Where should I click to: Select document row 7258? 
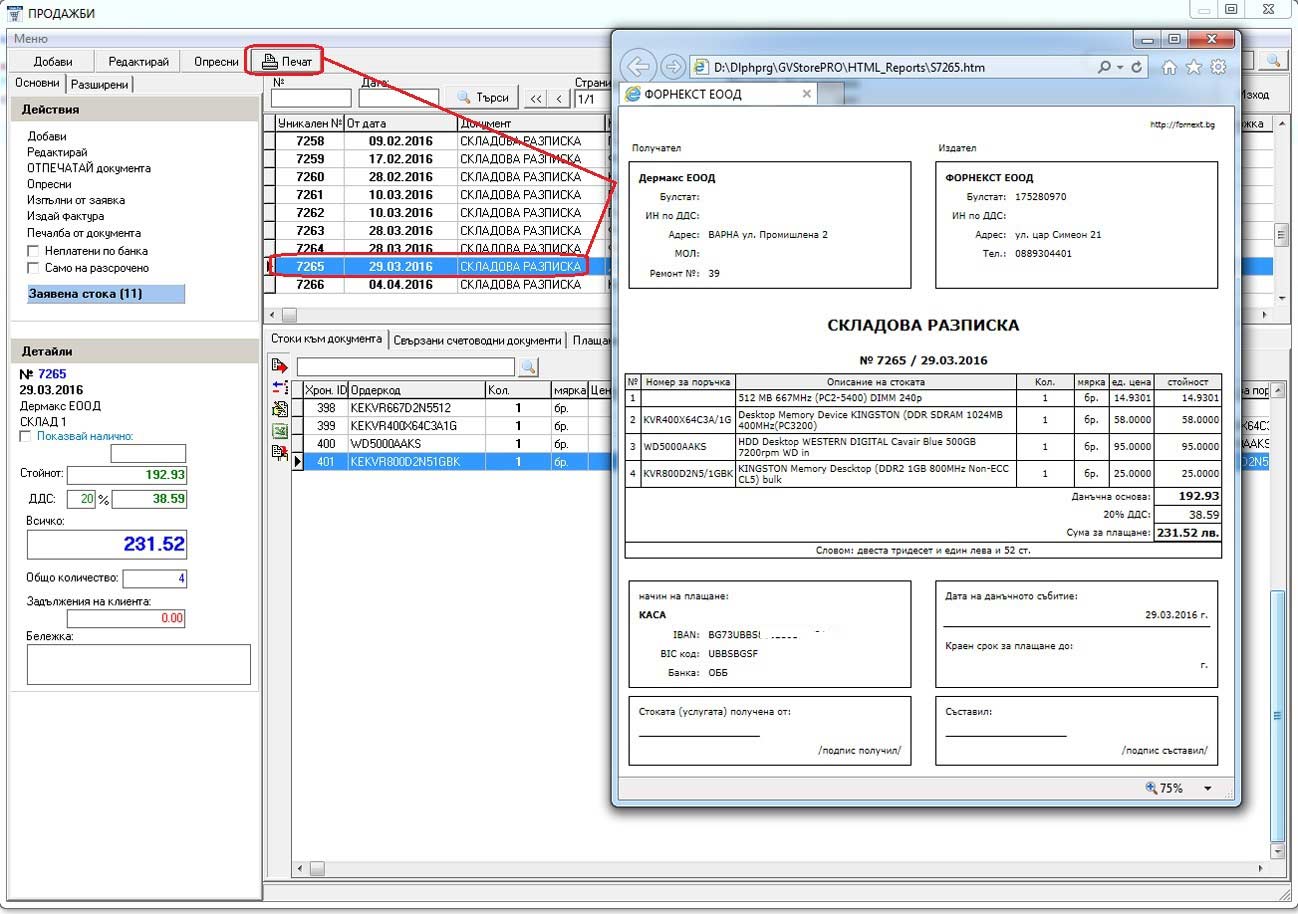pos(437,141)
